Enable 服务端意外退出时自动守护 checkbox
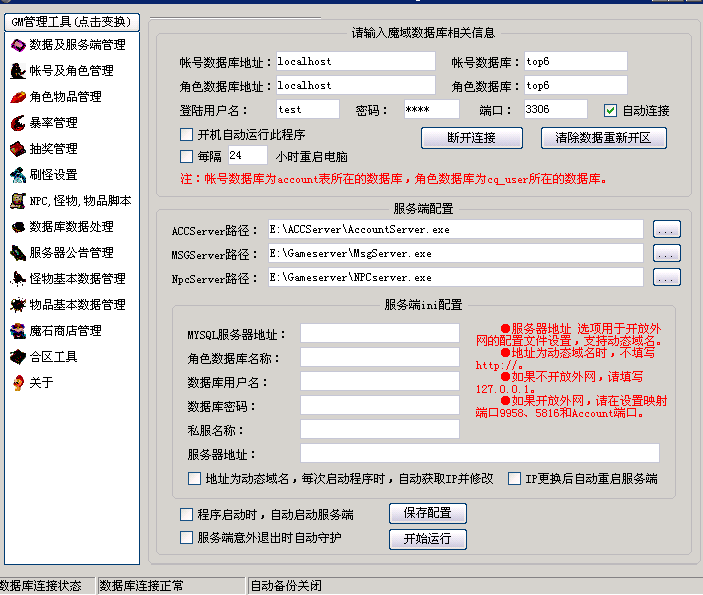 click(186, 538)
